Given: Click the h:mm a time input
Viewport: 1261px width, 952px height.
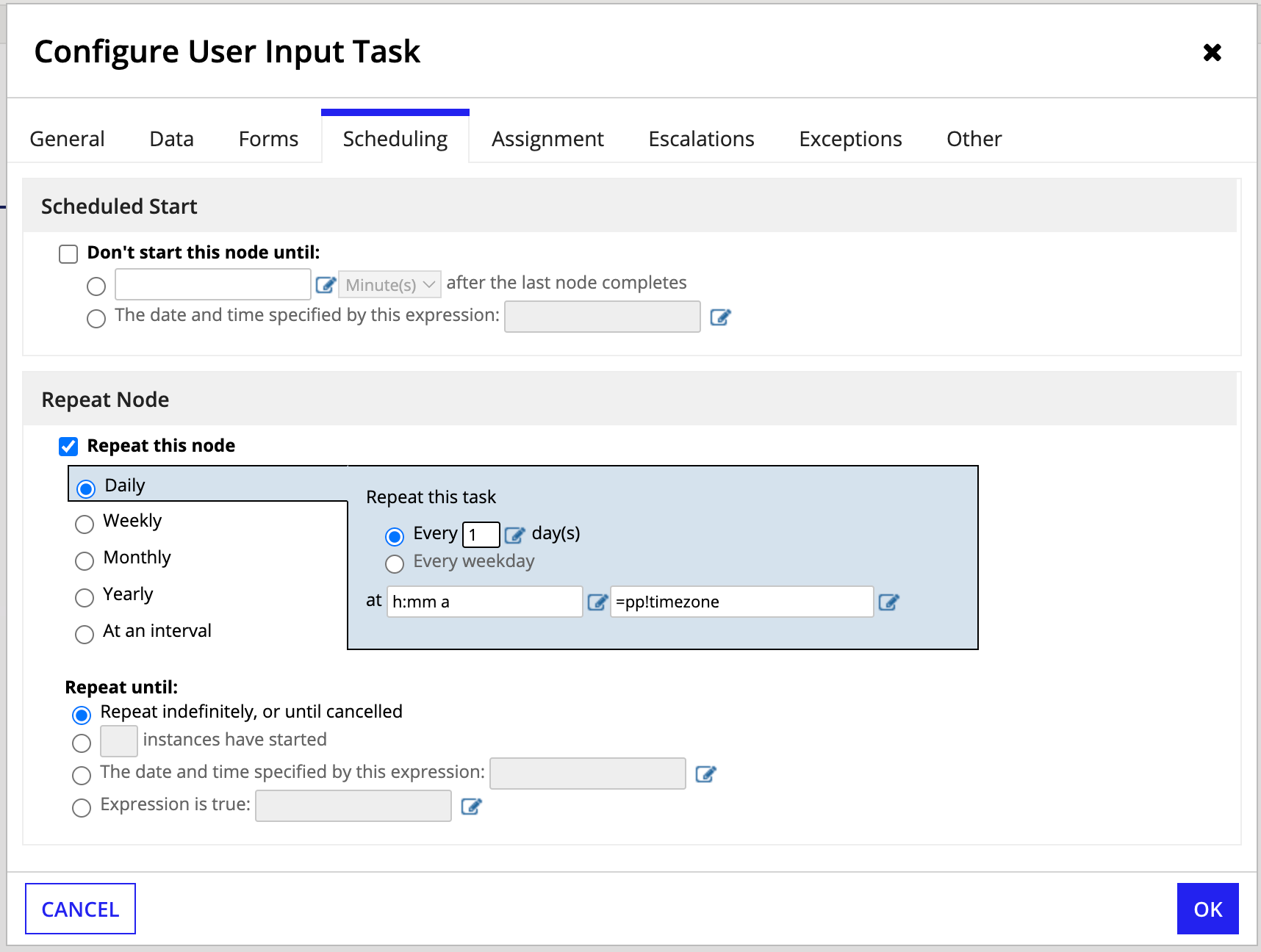Looking at the screenshot, I should [485, 602].
